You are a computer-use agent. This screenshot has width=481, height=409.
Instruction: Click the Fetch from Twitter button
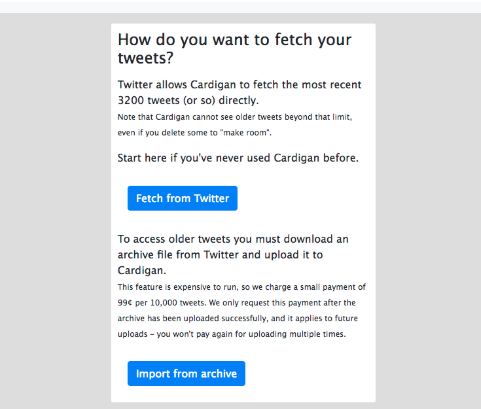point(182,198)
